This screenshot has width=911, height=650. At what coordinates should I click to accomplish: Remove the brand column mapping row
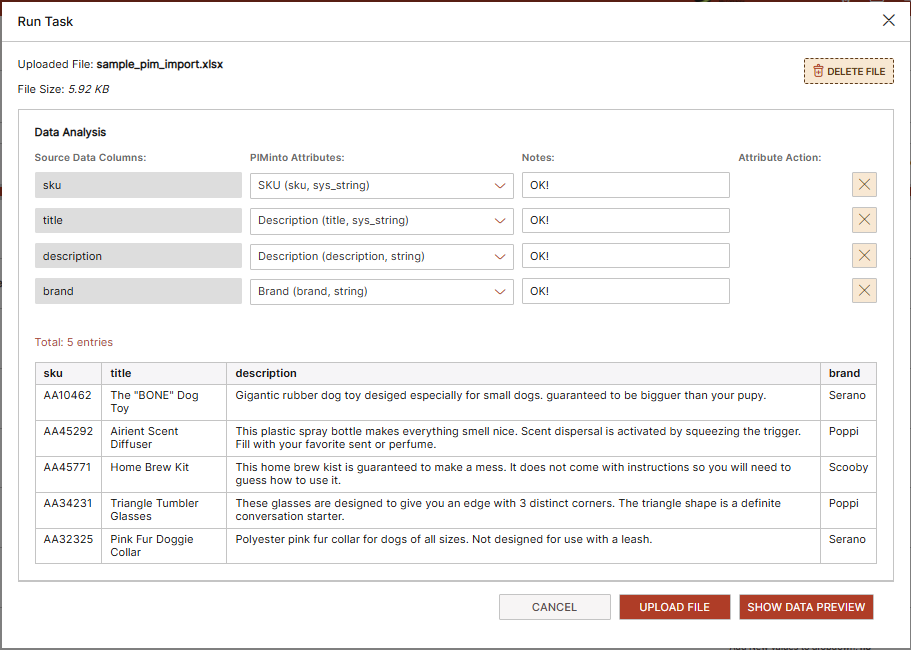pyautogui.click(x=864, y=291)
